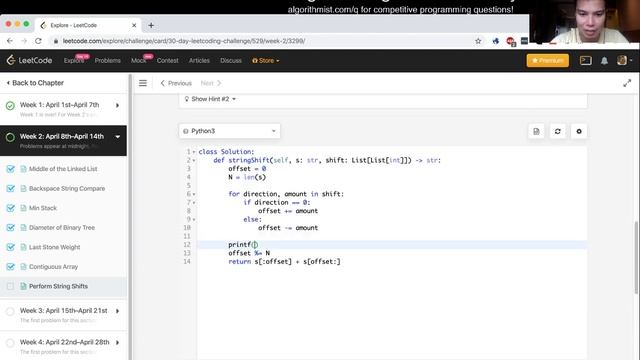Open the notes document icon

click(536, 131)
